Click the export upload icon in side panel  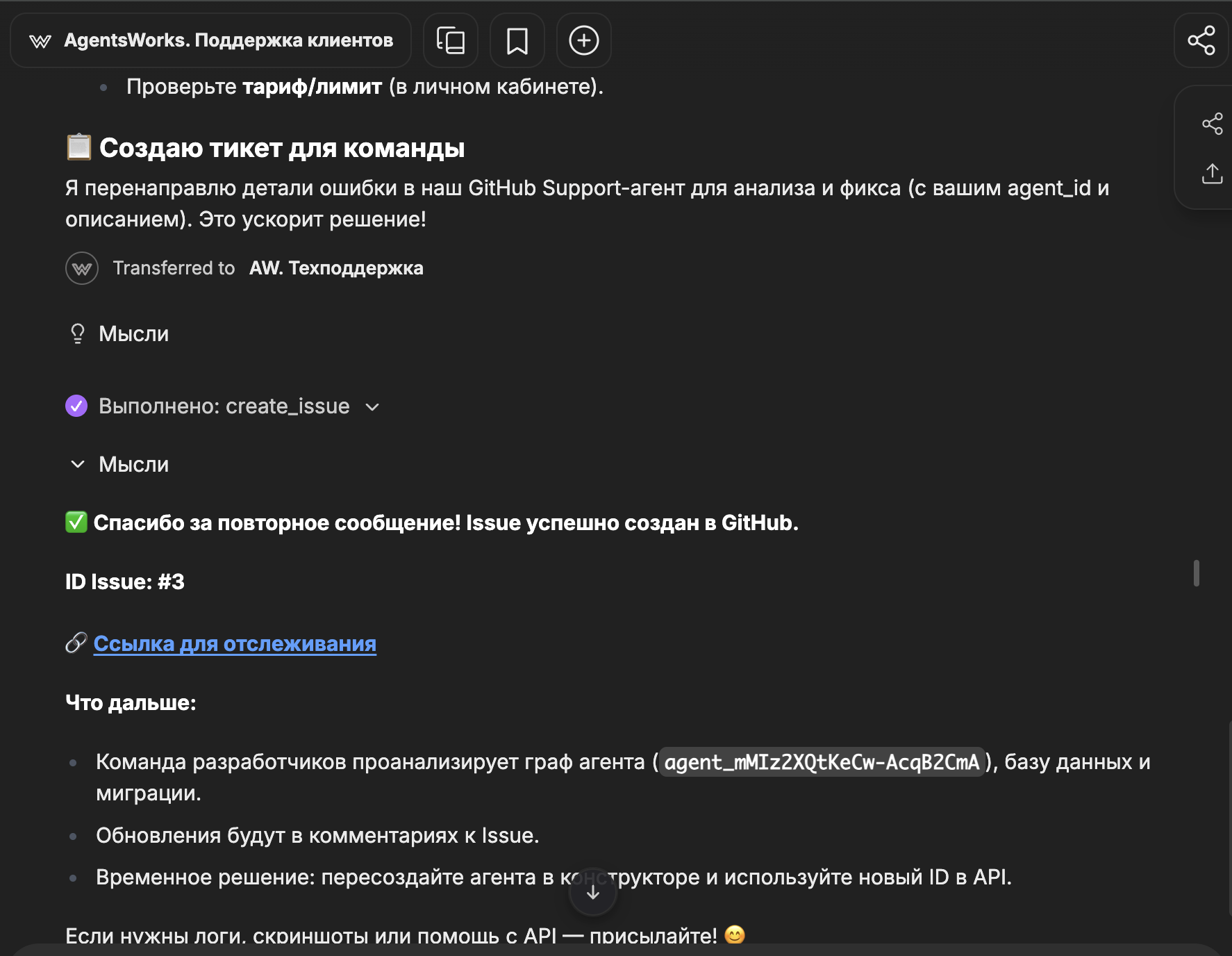click(x=1212, y=174)
